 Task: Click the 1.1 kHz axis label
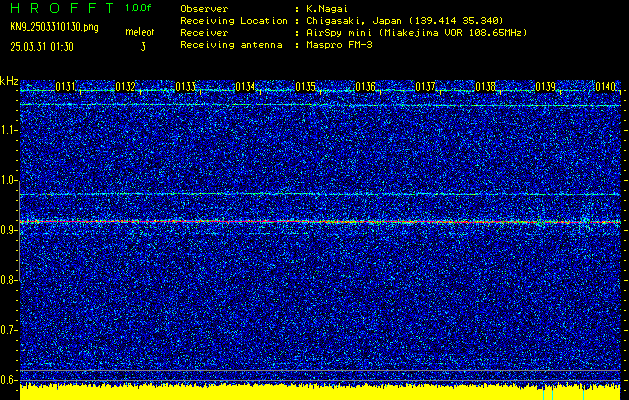click(x=8, y=131)
